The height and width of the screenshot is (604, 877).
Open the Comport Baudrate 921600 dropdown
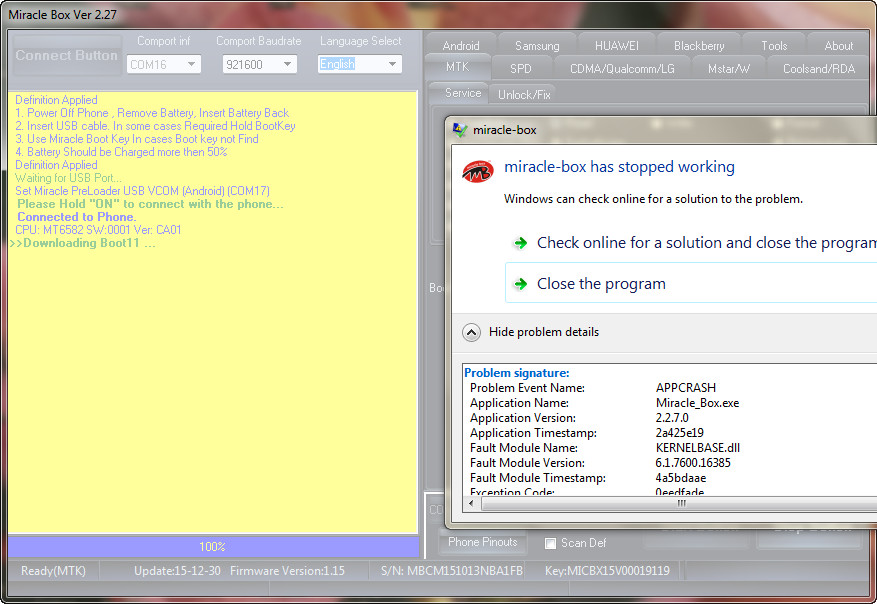pos(259,64)
